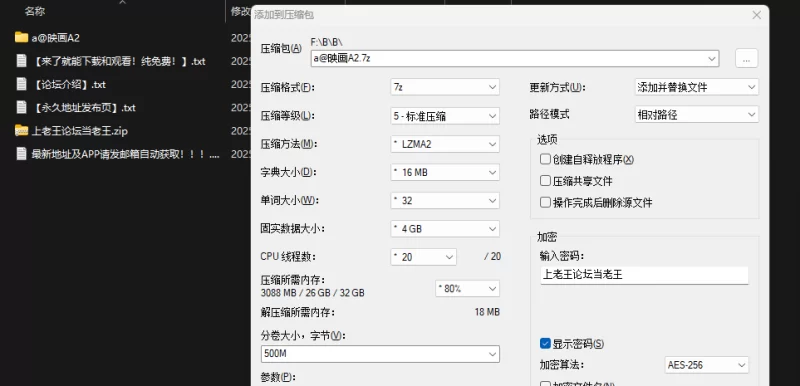Screen dimensions: 800x386
Task: Select the a@映画A2 folder name
Action: (56, 38)
